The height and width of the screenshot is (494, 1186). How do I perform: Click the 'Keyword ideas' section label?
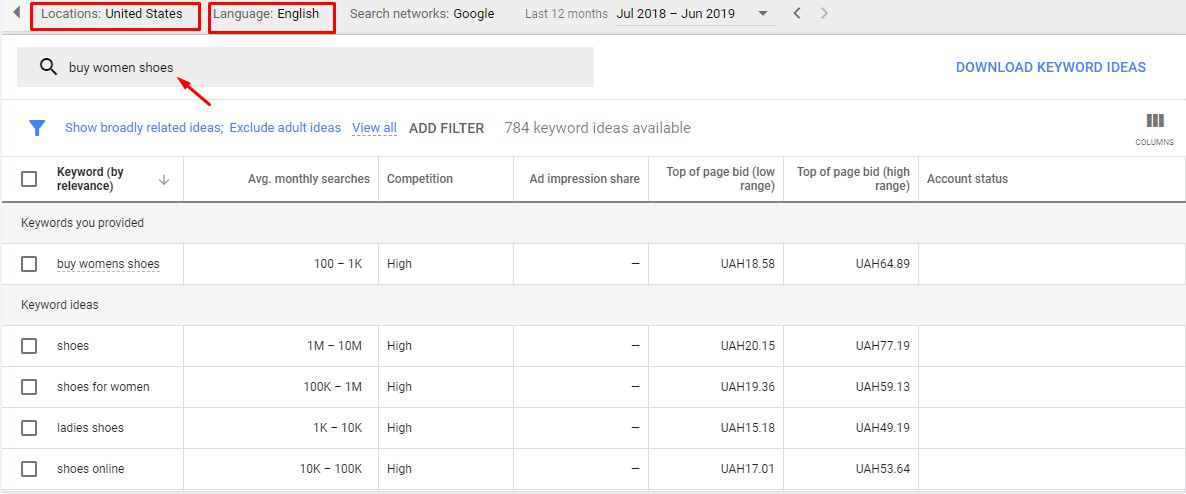point(60,305)
